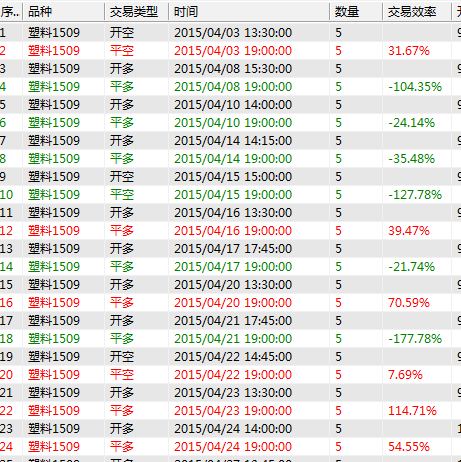Click the 70.59% efficiency value
Viewport: 461px width, 462px height.
409,303
